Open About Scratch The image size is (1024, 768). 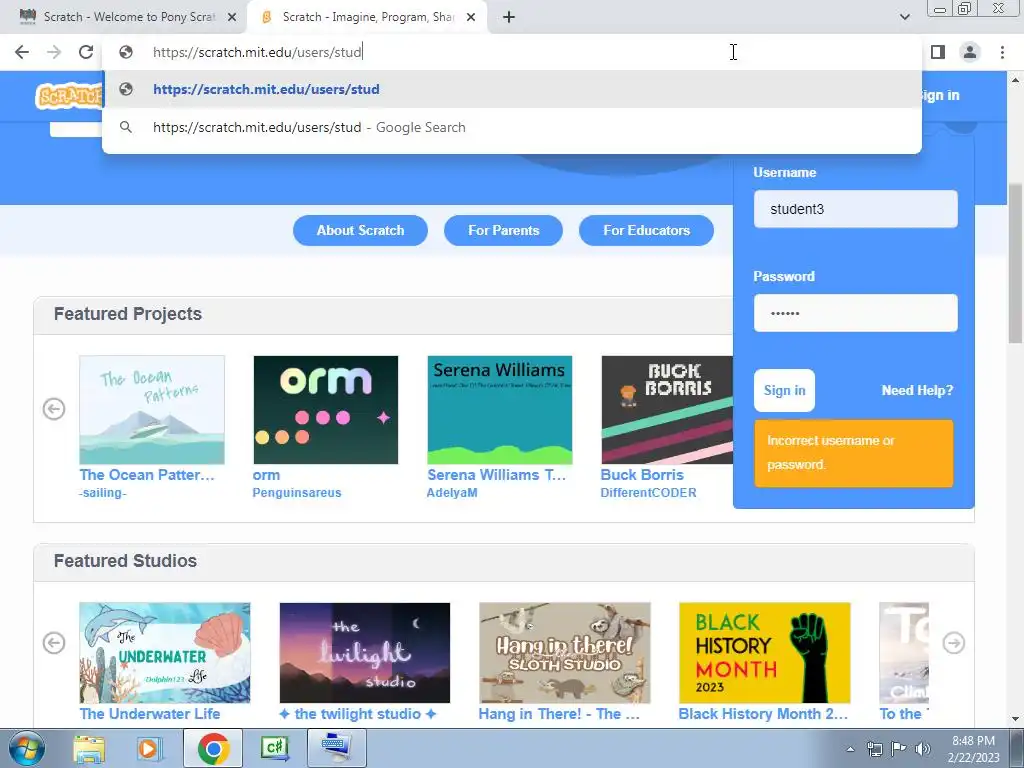[360, 231]
